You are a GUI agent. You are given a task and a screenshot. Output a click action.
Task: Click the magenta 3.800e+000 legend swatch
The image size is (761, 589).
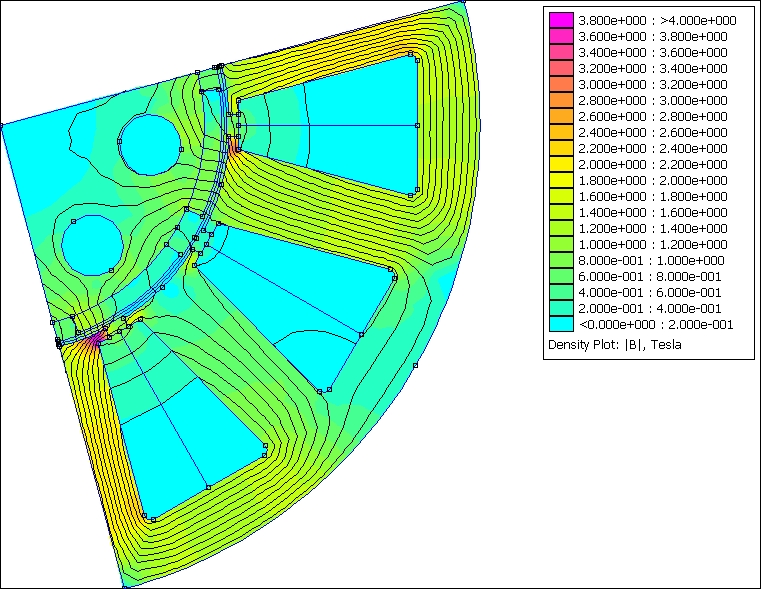(562, 21)
